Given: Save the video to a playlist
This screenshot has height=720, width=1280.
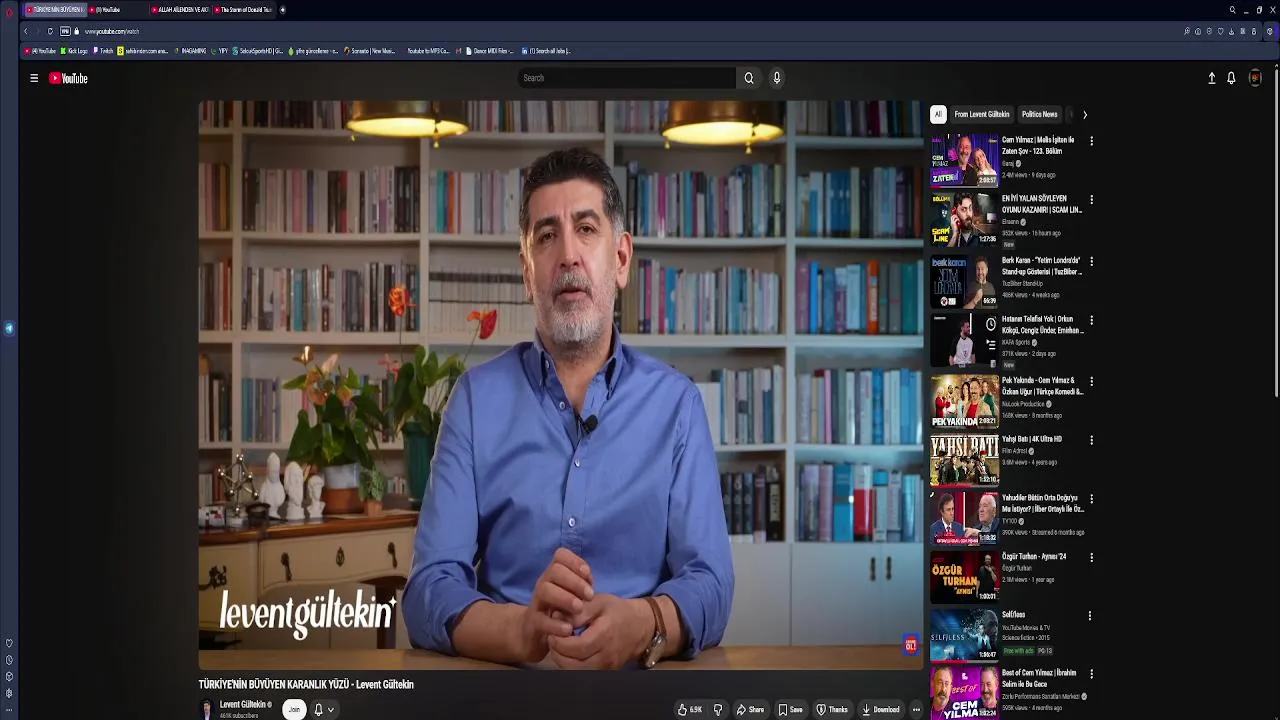Looking at the screenshot, I should tap(790, 710).
